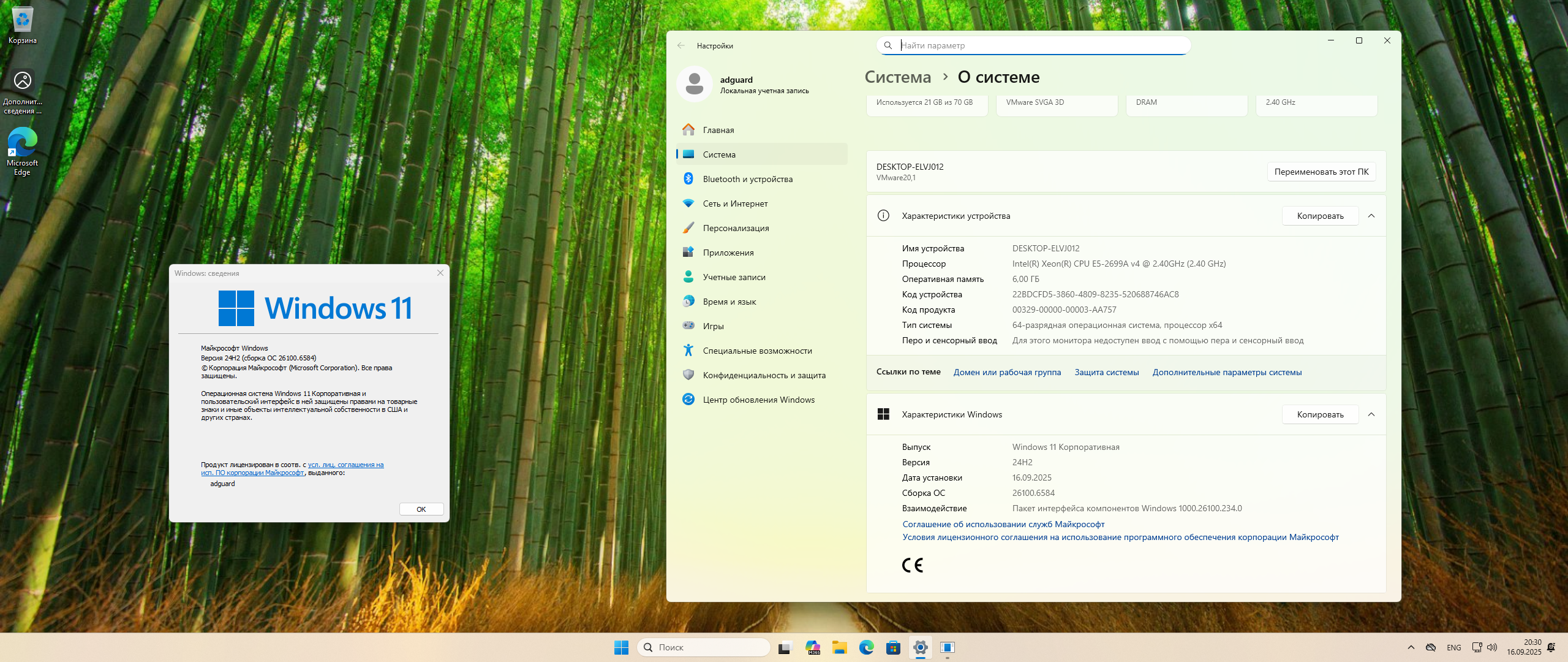Click the Специальные возможности accessibility icon
Screen dimensions: 1568x662
coord(688,351)
